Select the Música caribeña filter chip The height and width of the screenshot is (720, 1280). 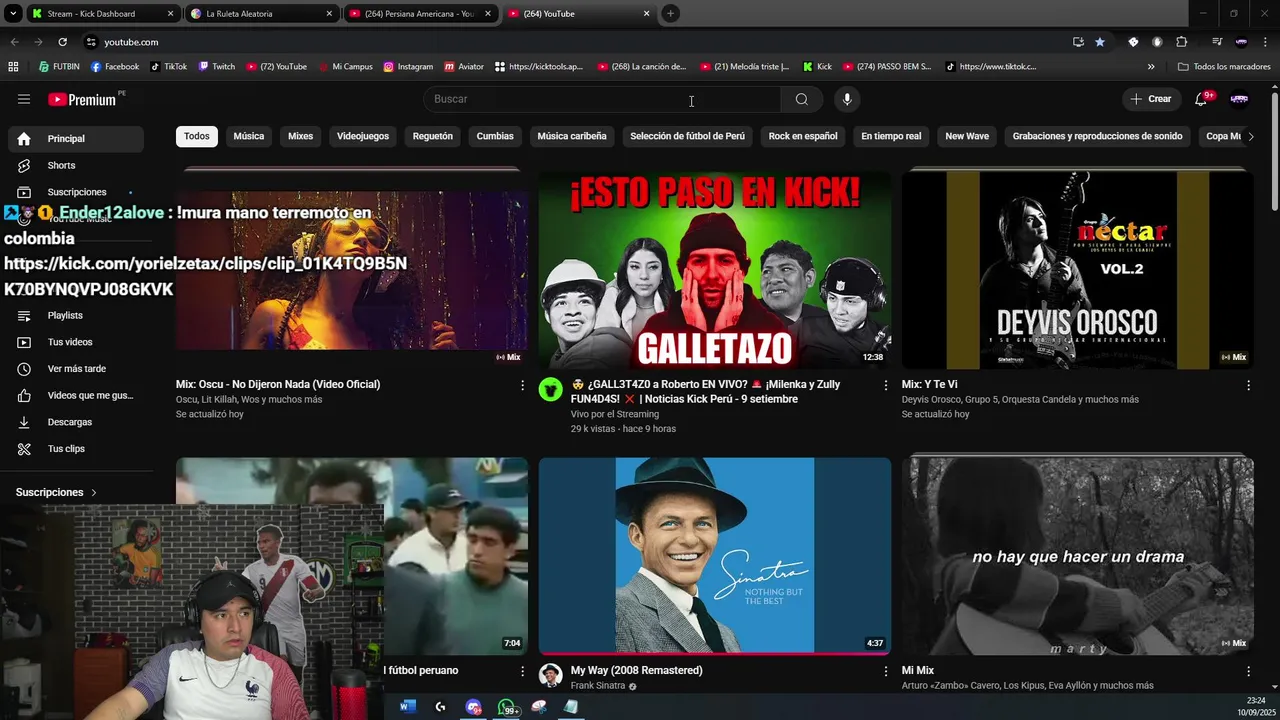(572, 136)
